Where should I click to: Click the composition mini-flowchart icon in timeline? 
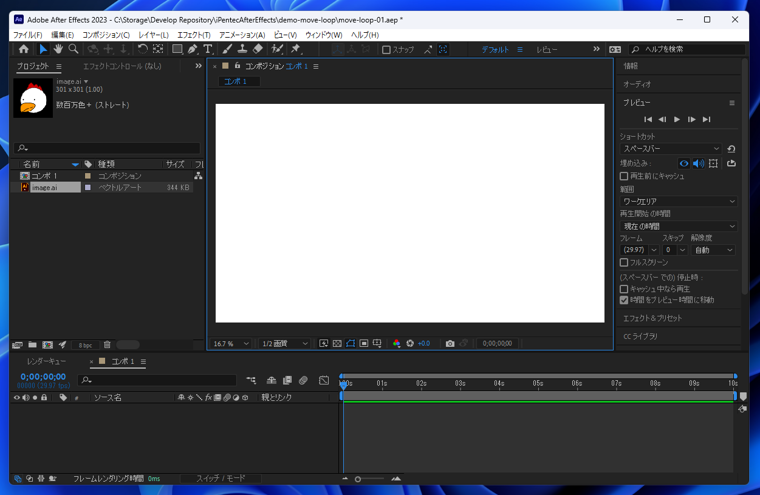tap(251, 381)
